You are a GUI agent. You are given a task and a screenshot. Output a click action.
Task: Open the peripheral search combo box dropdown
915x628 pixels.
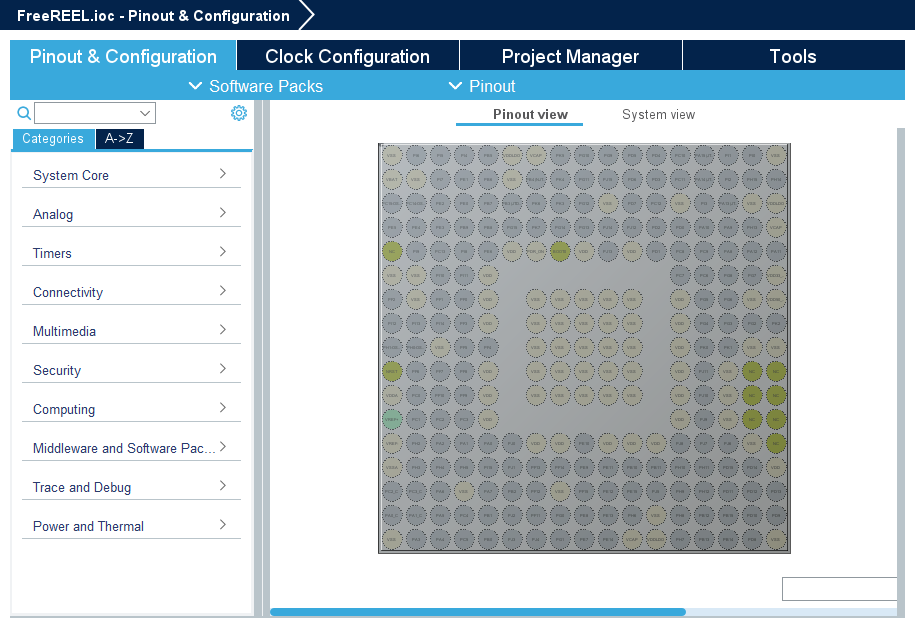click(x=145, y=113)
